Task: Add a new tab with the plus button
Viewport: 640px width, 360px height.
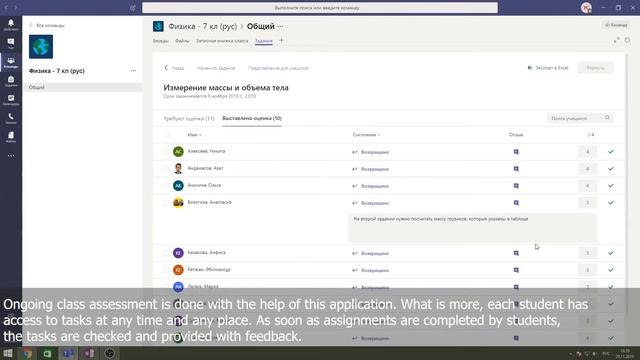Action: coord(281,40)
